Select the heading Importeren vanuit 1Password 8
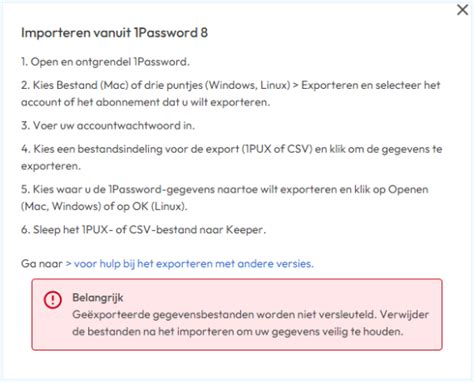 pyautogui.click(x=114, y=33)
